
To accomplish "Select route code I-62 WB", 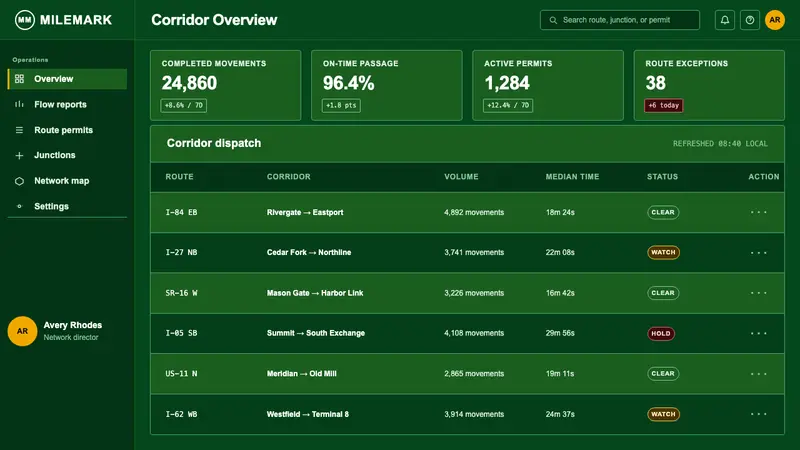I will tap(181, 414).
